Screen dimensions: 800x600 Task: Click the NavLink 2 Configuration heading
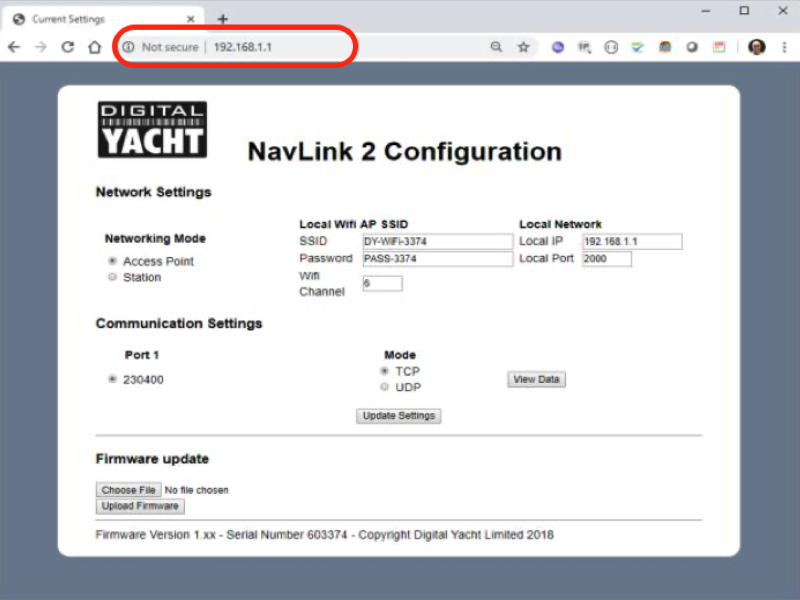(x=404, y=152)
